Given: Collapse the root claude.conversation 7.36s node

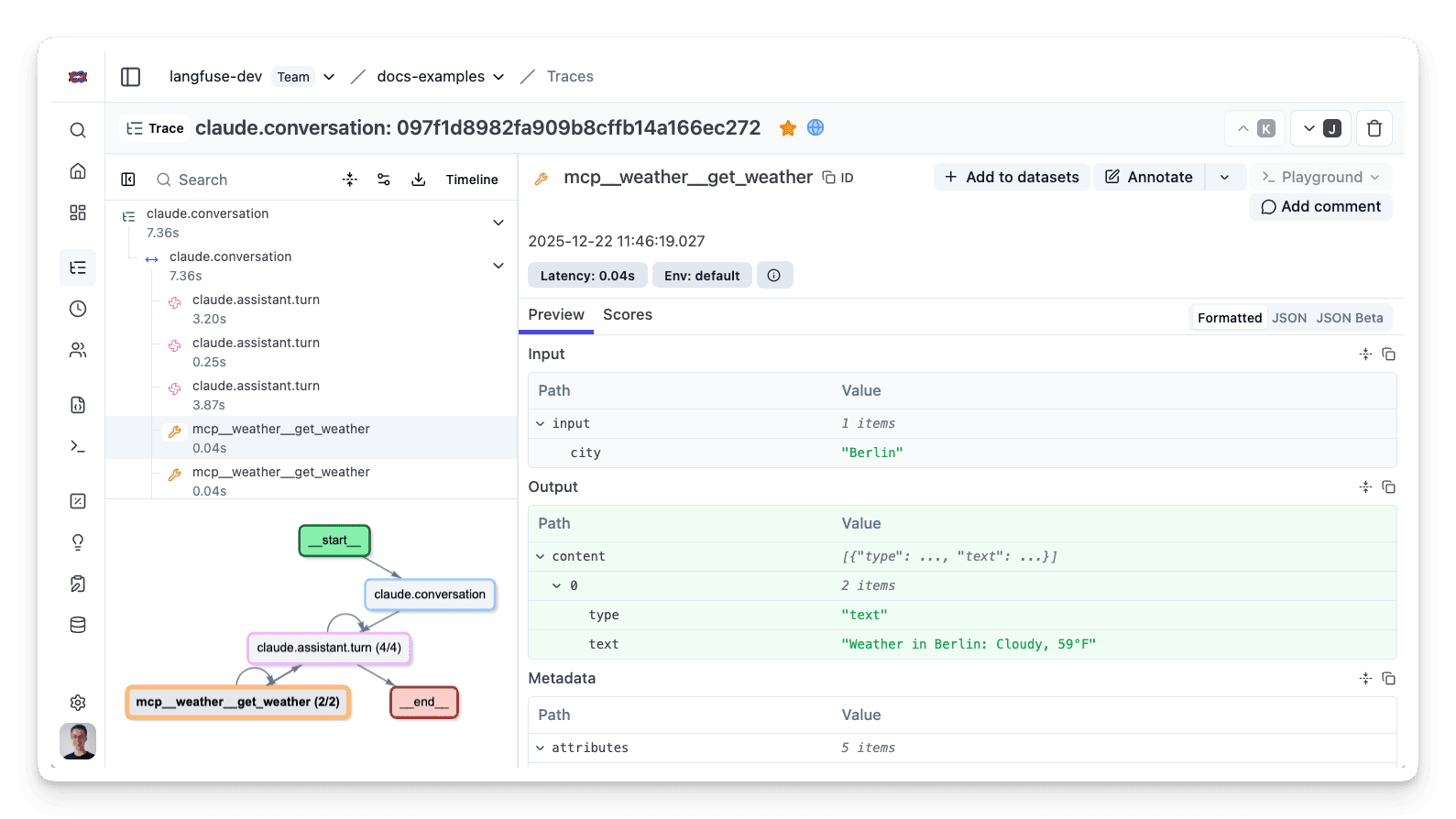Looking at the screenshot, I should (x=498, y=223).
